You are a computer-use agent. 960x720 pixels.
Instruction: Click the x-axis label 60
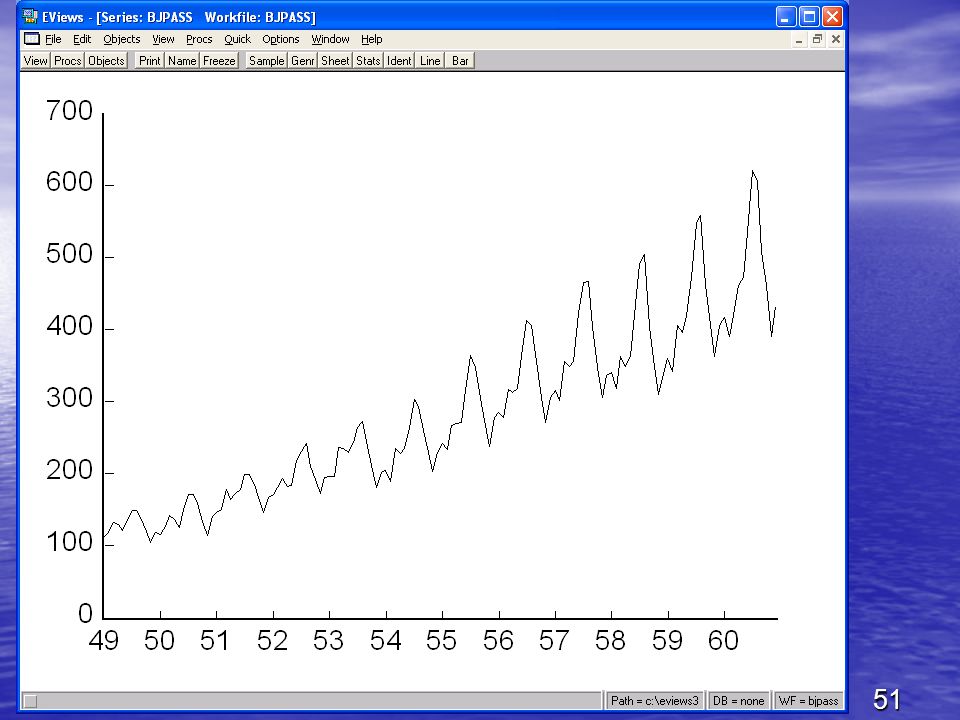[x=723, y=640]
